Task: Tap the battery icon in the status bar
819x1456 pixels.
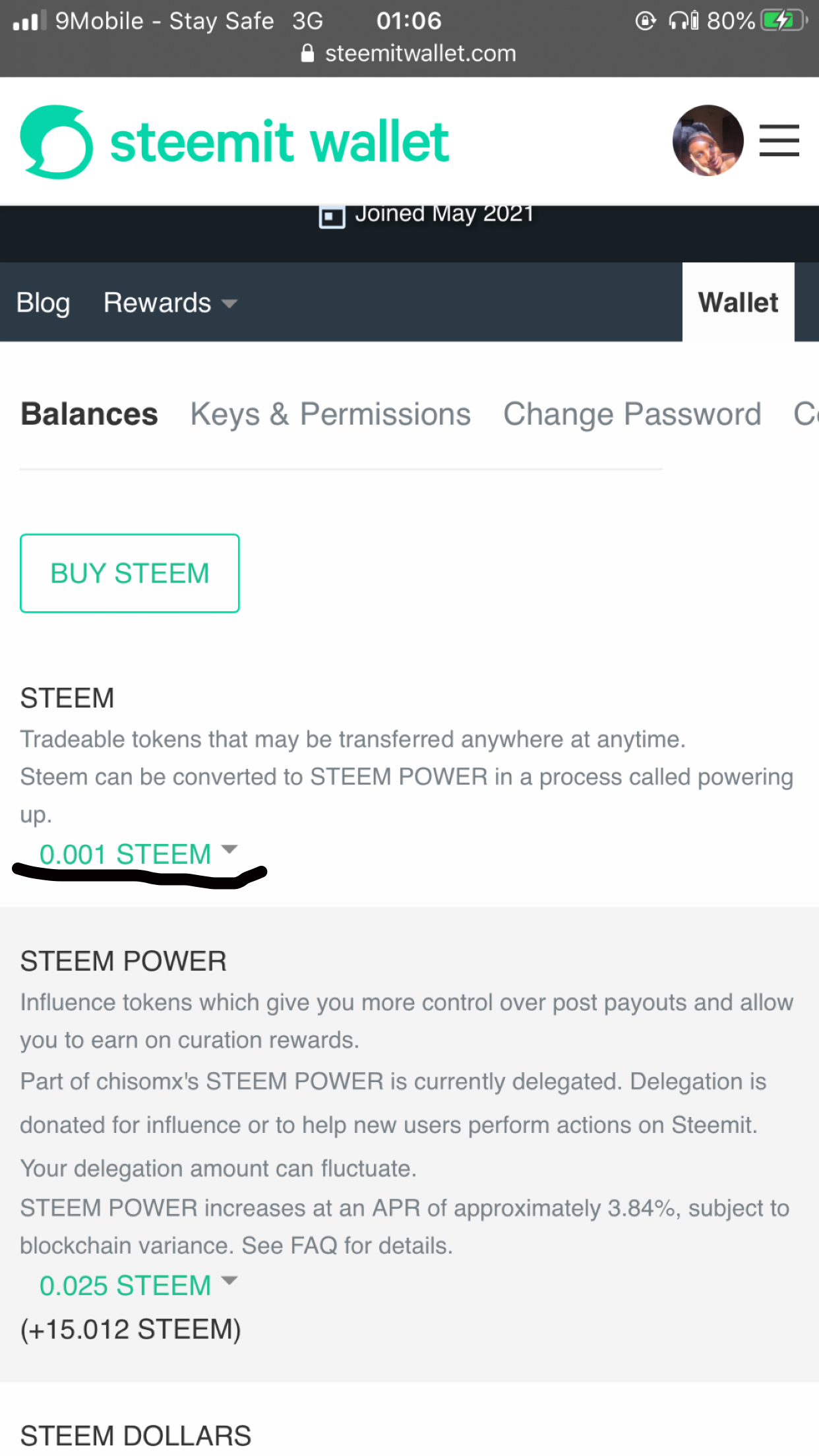Action: tap(783, 21)
